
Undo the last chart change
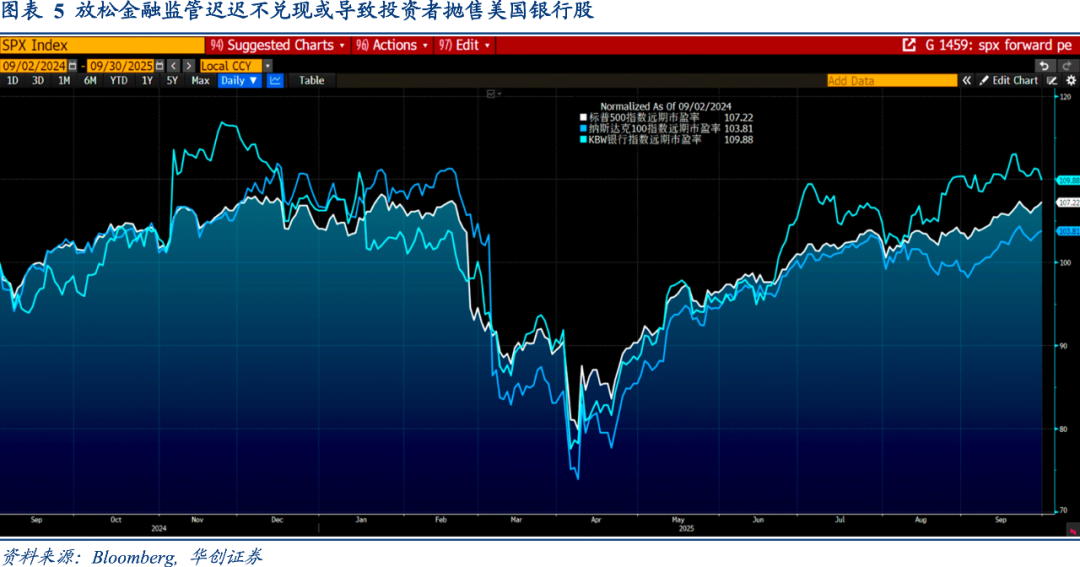pos(1044,66)
